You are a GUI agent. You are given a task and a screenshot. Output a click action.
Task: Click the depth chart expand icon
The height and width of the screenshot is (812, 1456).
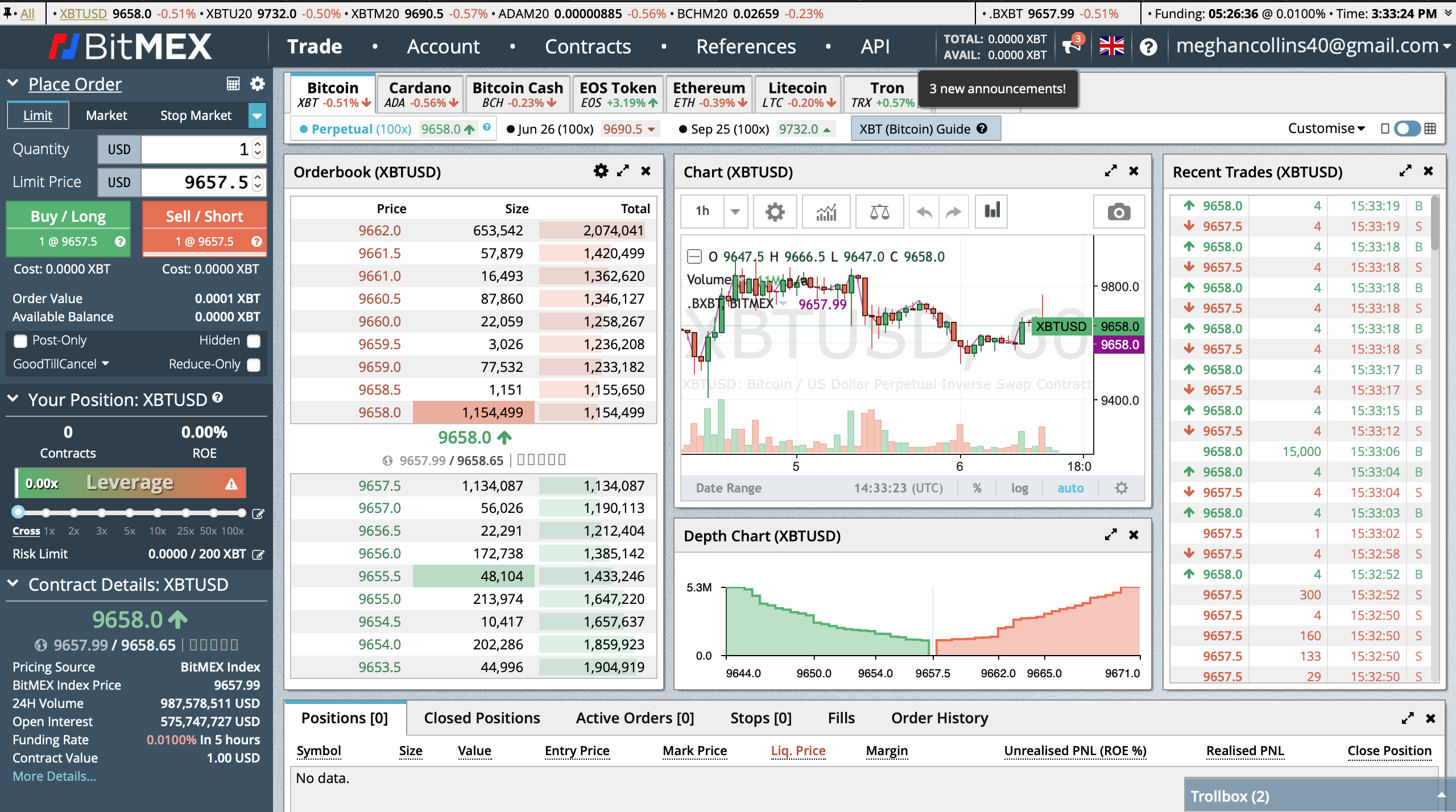1109,534
